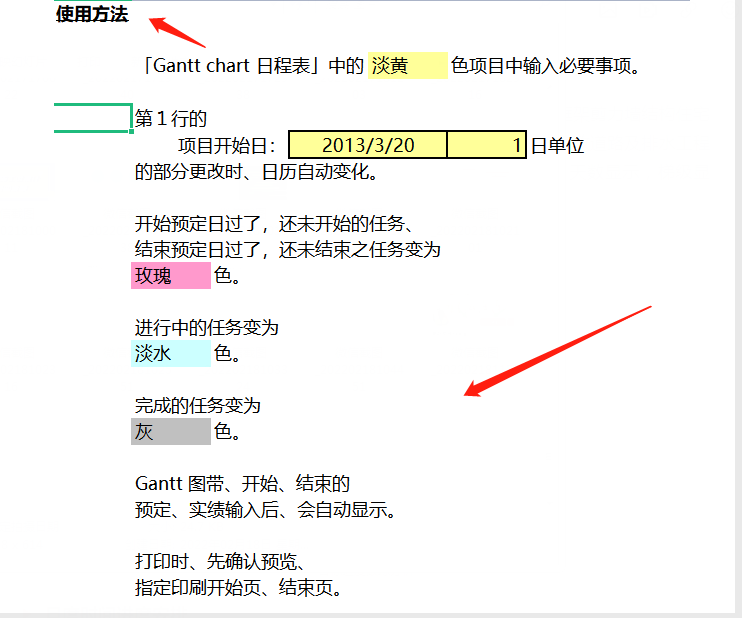Click the line 预定、实绩输入后、会自动显示。
The image size is (742, 618).
coord(265,510)
